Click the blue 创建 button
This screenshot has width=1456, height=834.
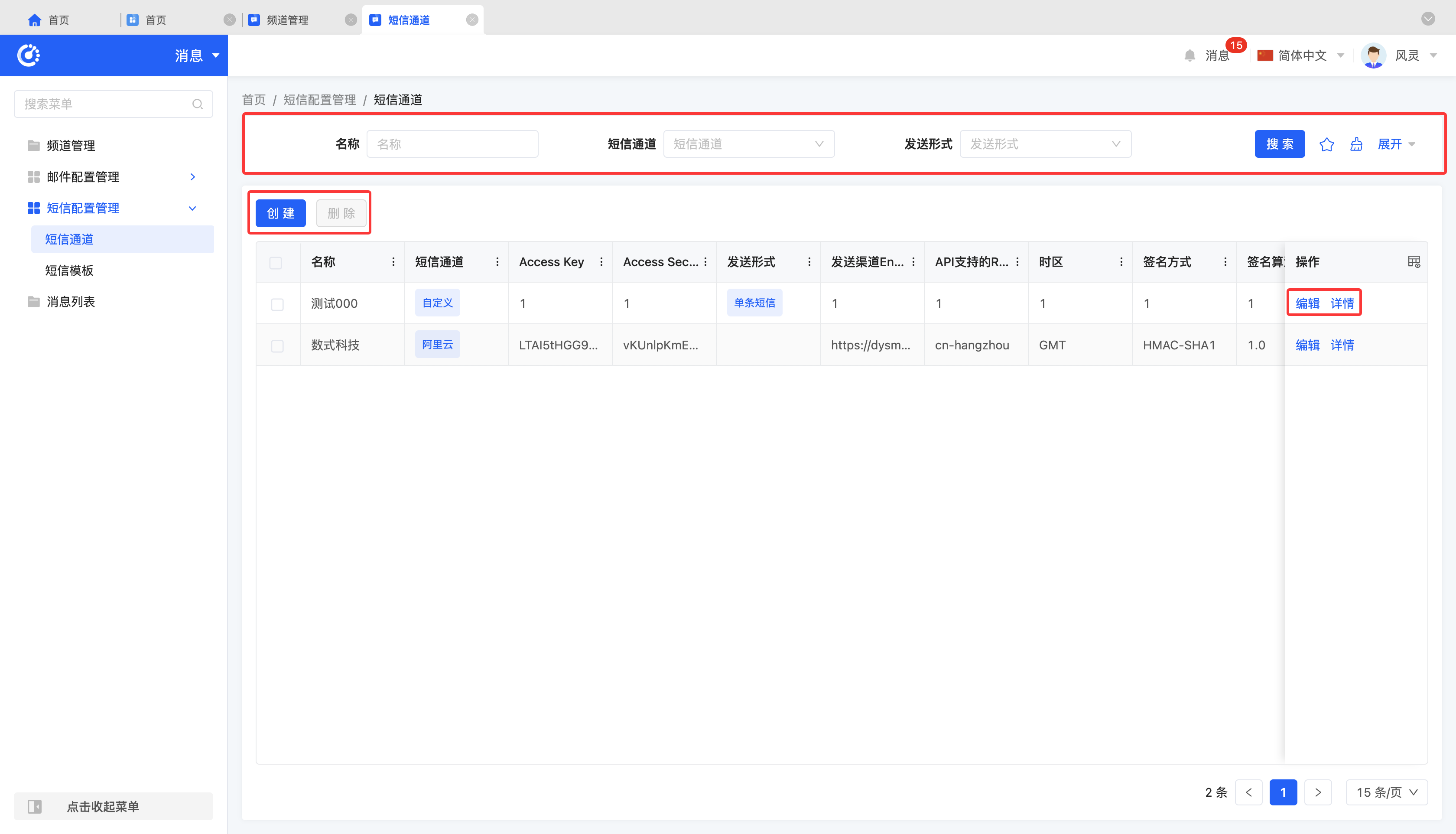click(x=280, y=213)
